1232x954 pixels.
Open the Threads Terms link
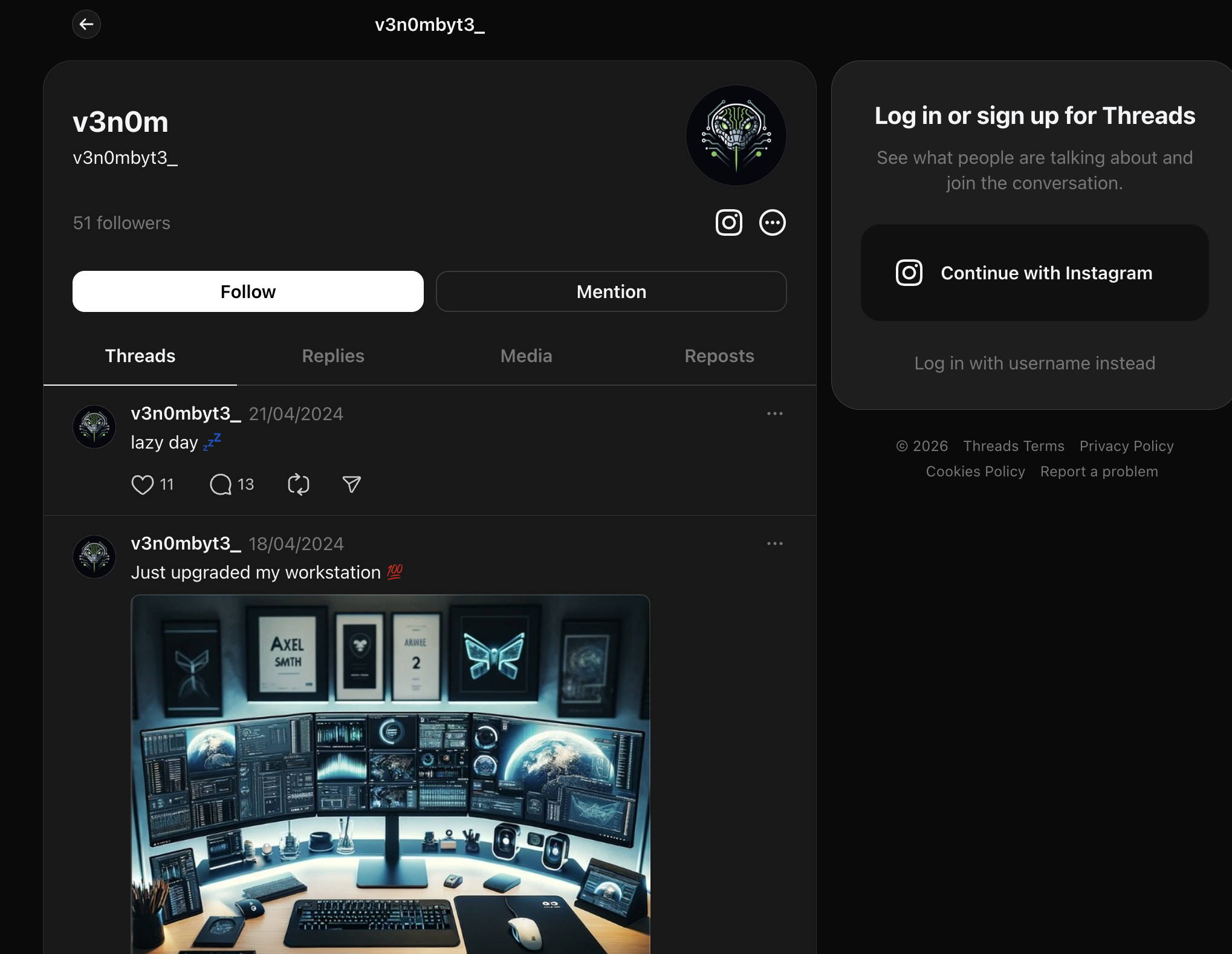click(x=1014, y=446)
